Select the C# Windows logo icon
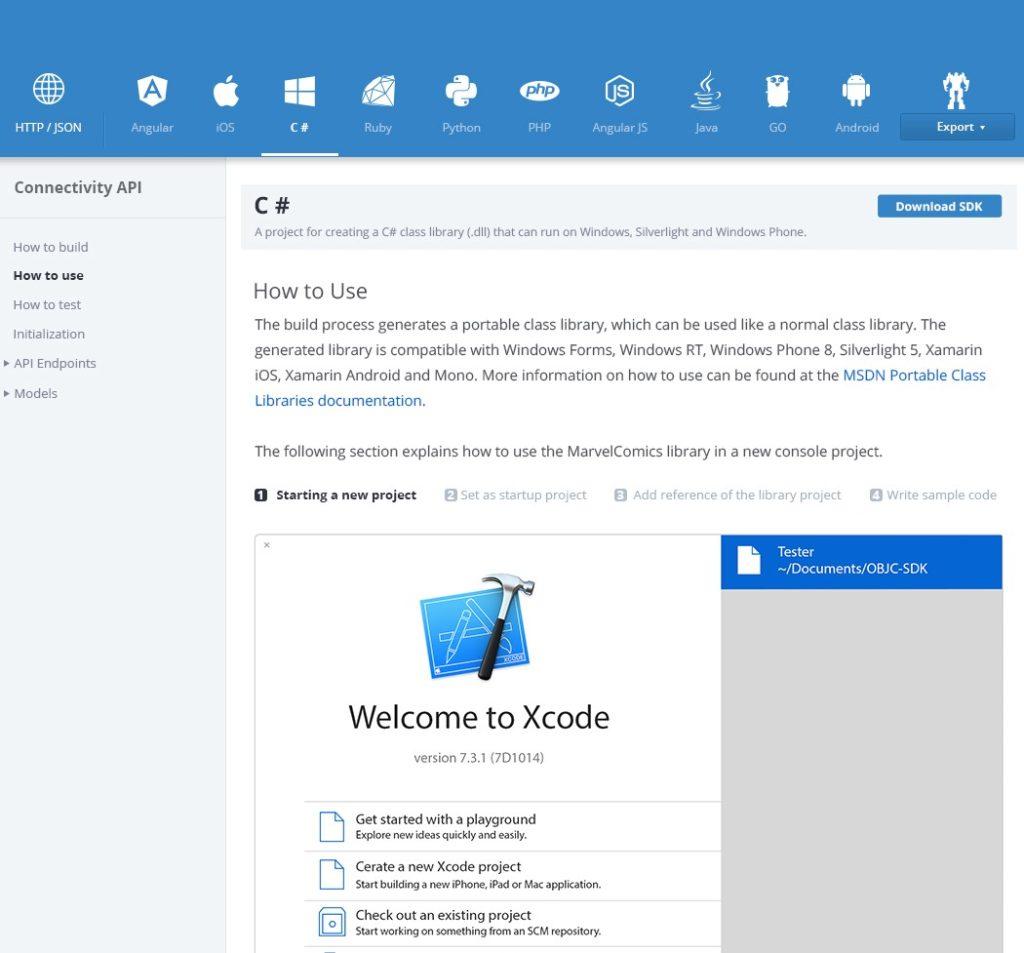Screen dimensions: 1024x953 pos(300,91)
